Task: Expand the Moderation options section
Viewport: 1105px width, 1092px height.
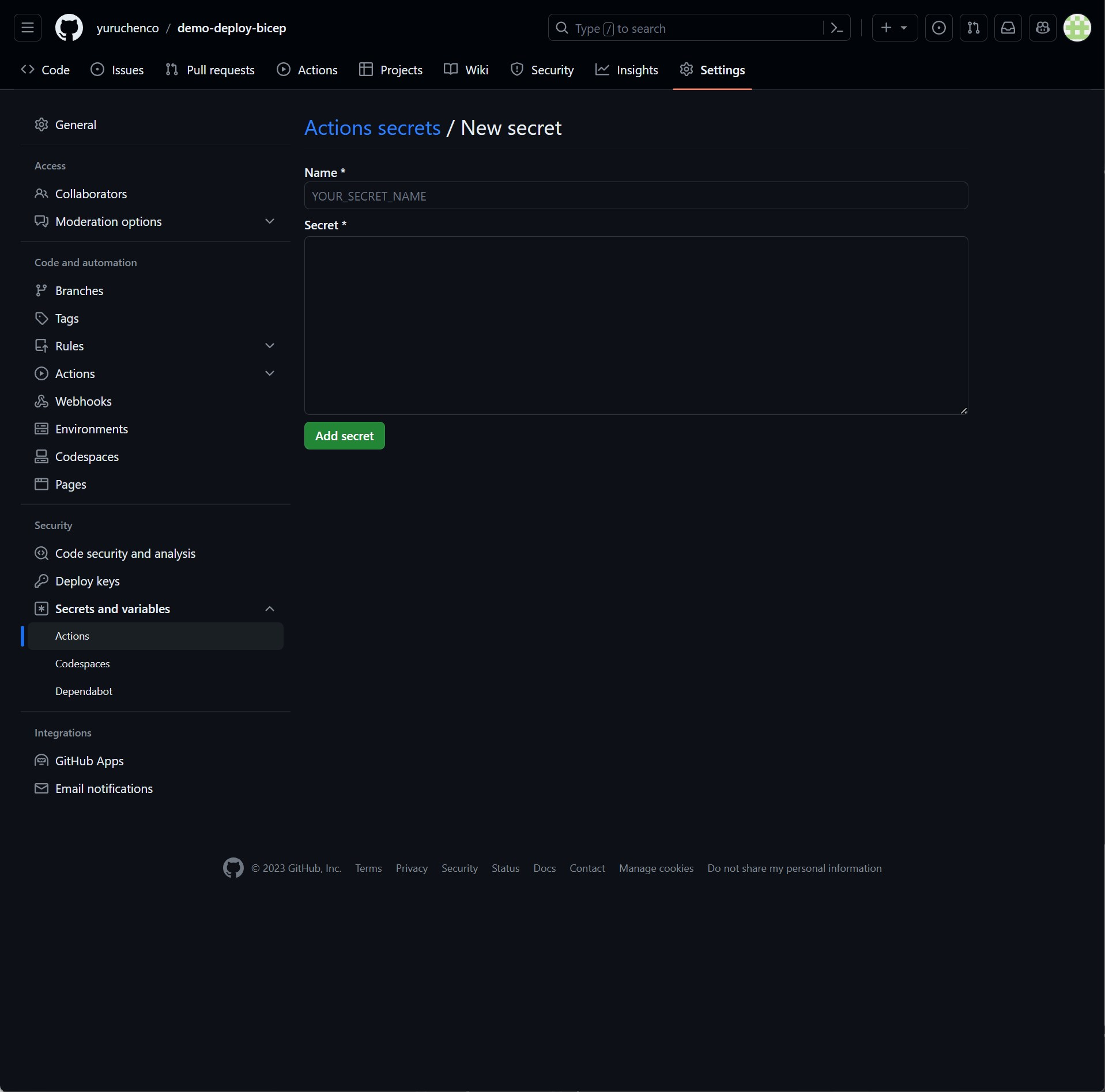Action: coord(270,221)
